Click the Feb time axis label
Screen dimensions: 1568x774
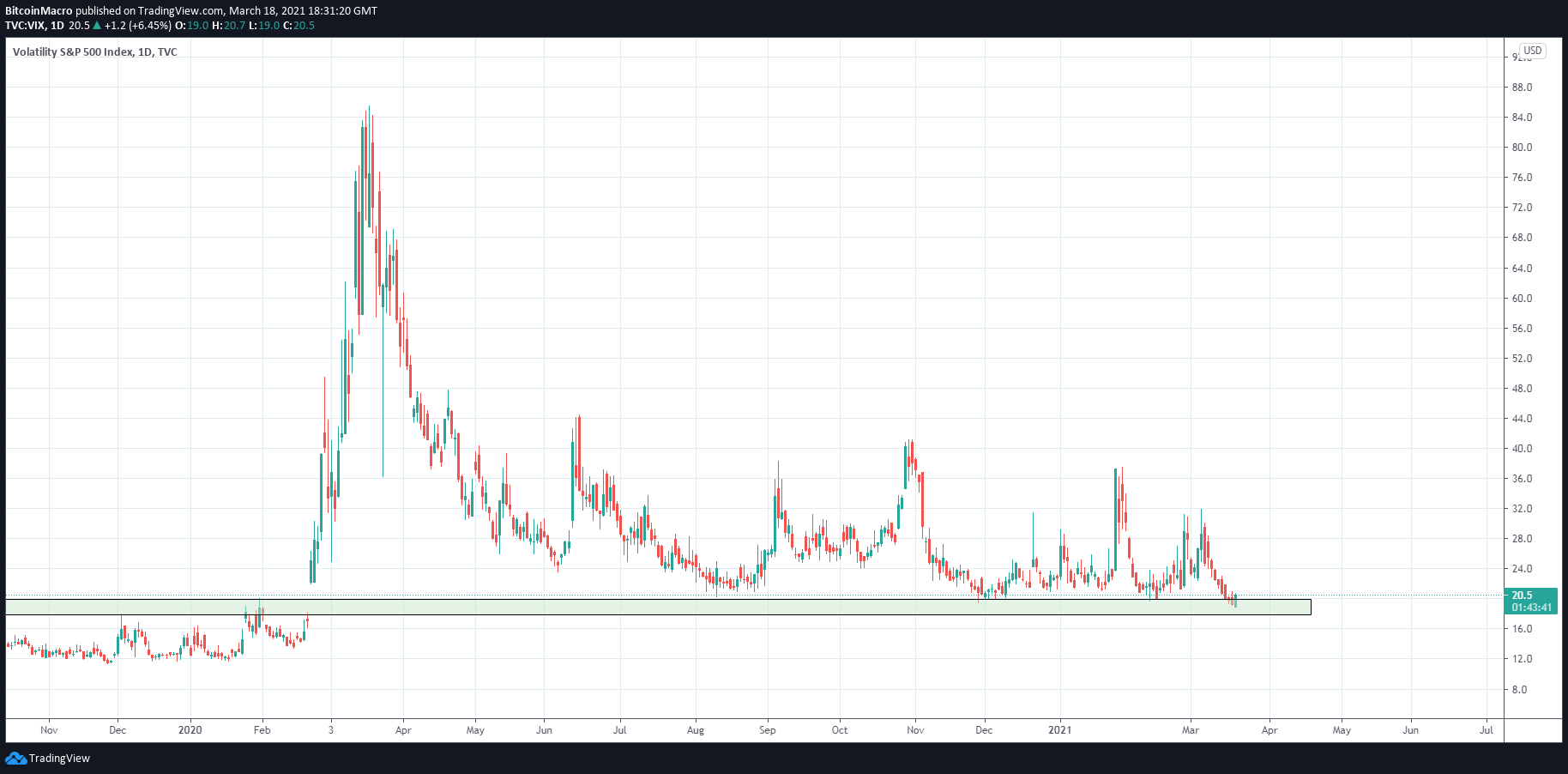point(262,730)
